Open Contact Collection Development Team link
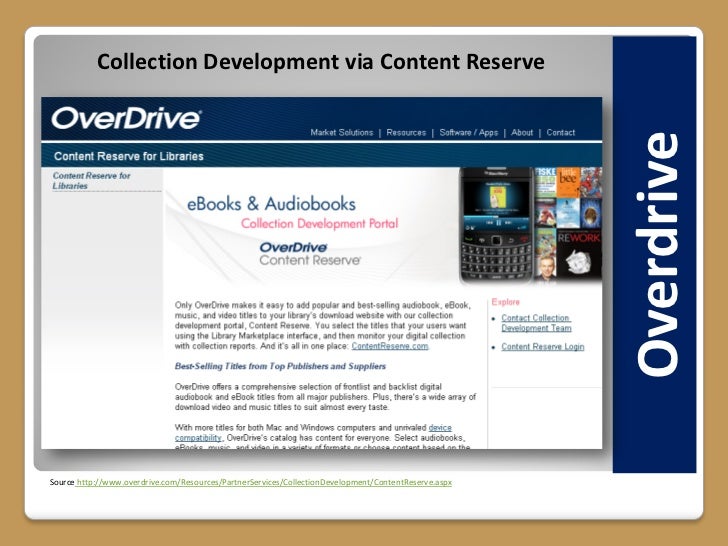The width and height of the screenshot is (728, 546). click(536, 323)
